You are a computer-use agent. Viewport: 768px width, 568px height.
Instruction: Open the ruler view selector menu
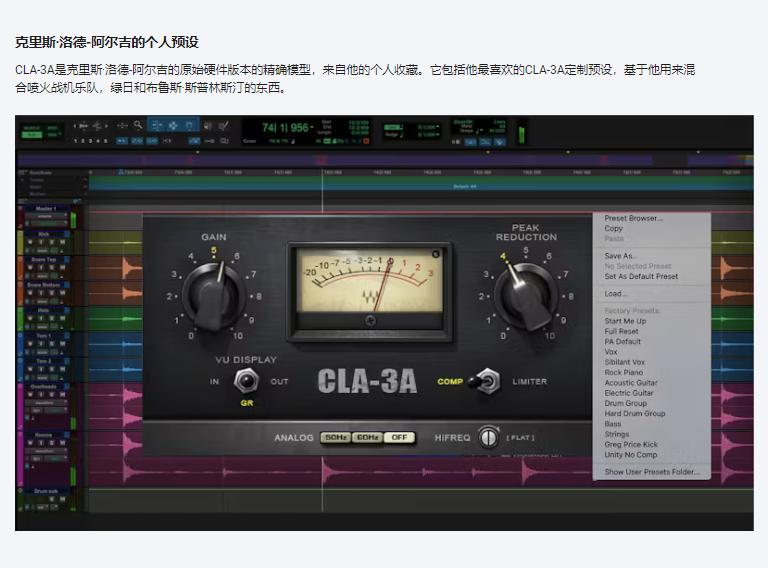click(22, 172)
